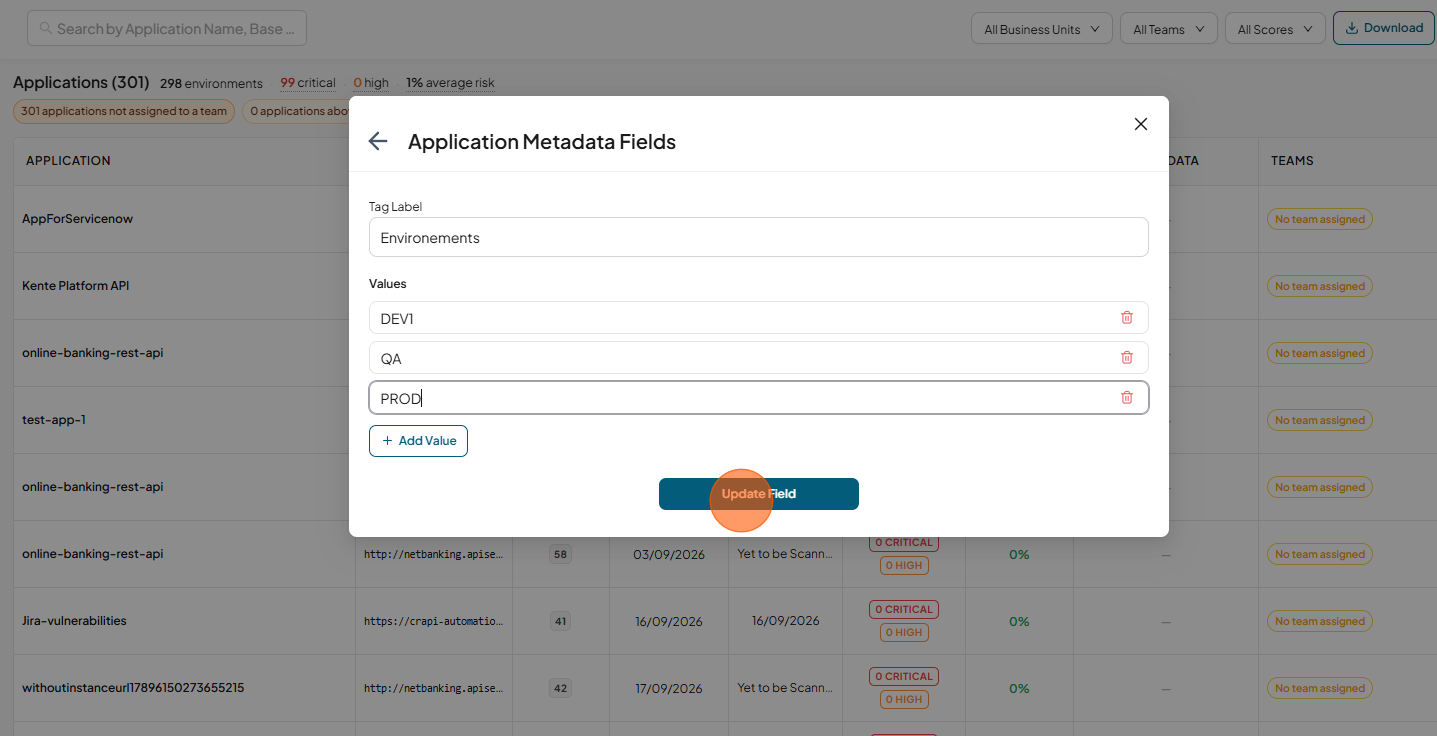Viewport: 1437px width, 736px height.
Task: Open the withoutinstanceurl17896150273655215 application
Action: point(133,687)
